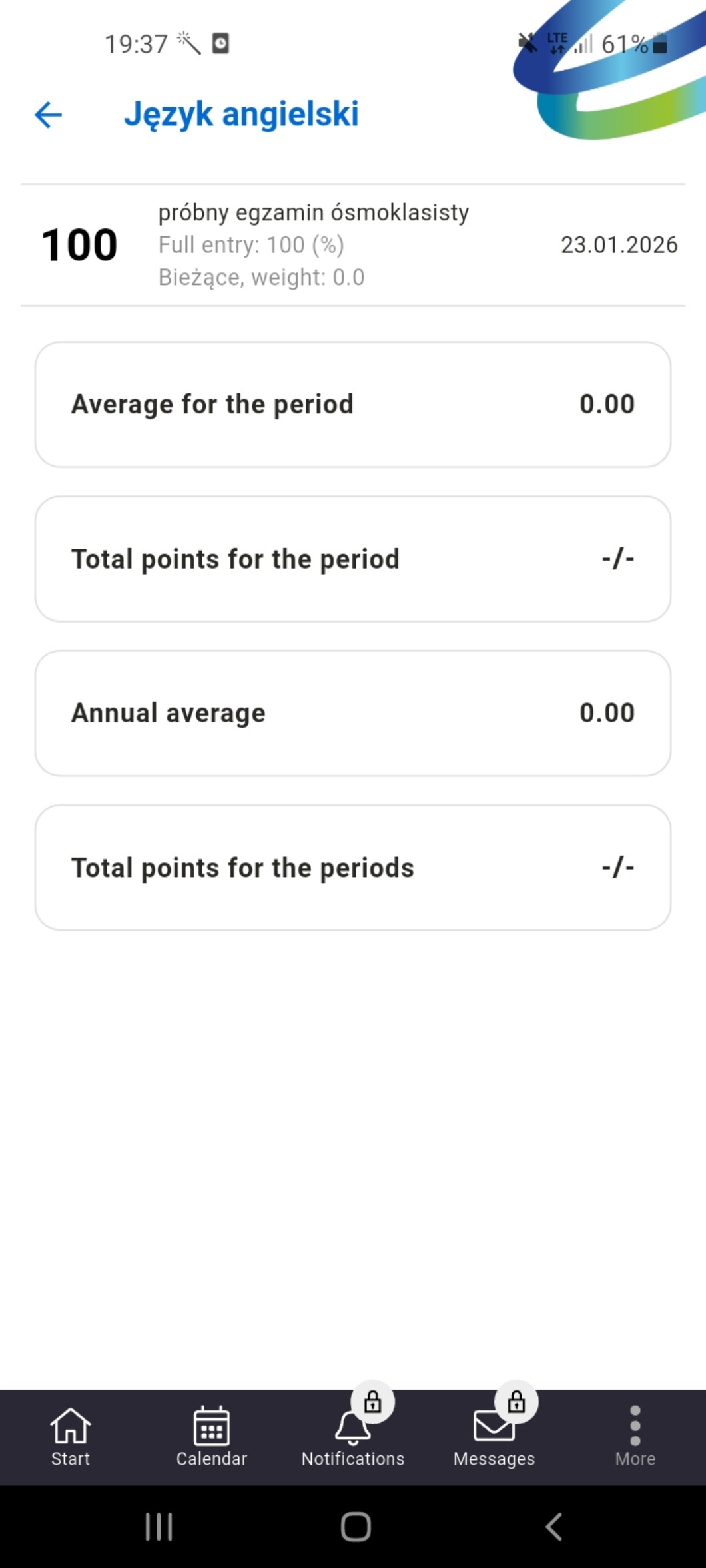The image size is (706, 1568).
Task: Tap the back arrow beside Język angielski
Action: click(x=48, y=115)
